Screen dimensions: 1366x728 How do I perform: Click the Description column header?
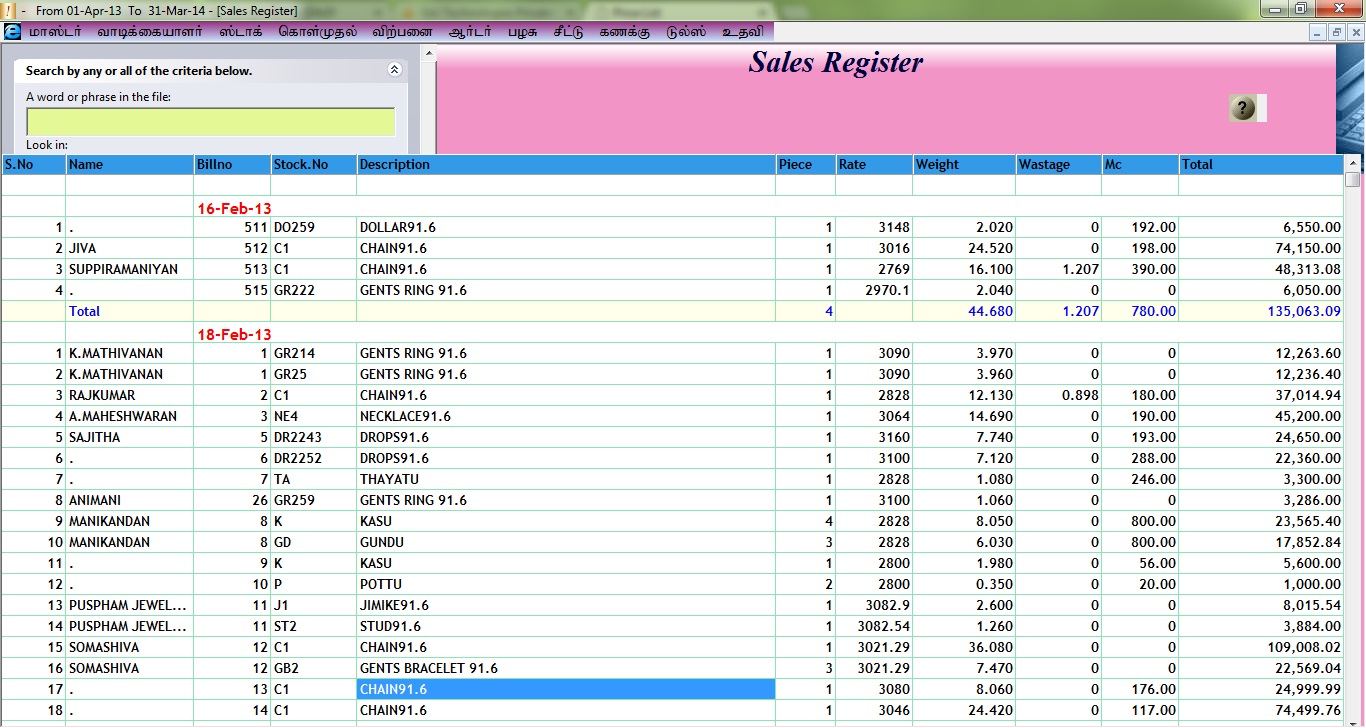click(x=565, y=165)
